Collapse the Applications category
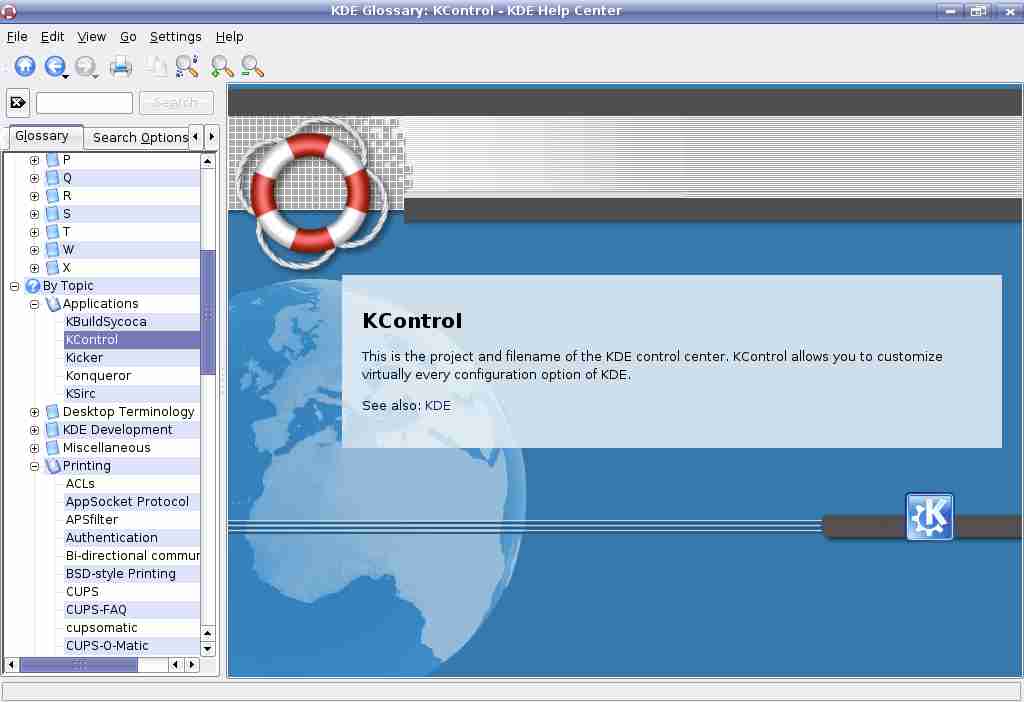The image size is (1024, 702). [34, 304]
